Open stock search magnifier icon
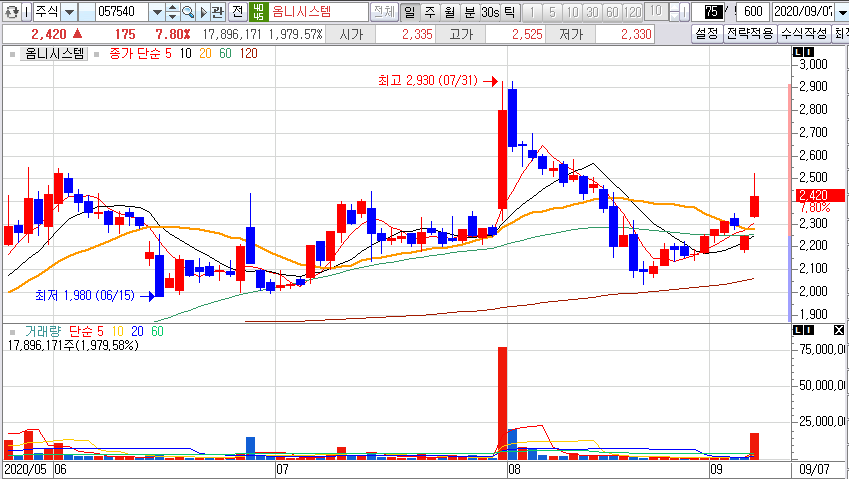Image resolution: width=849 pixels, height=479 pixels. point(188,11)
